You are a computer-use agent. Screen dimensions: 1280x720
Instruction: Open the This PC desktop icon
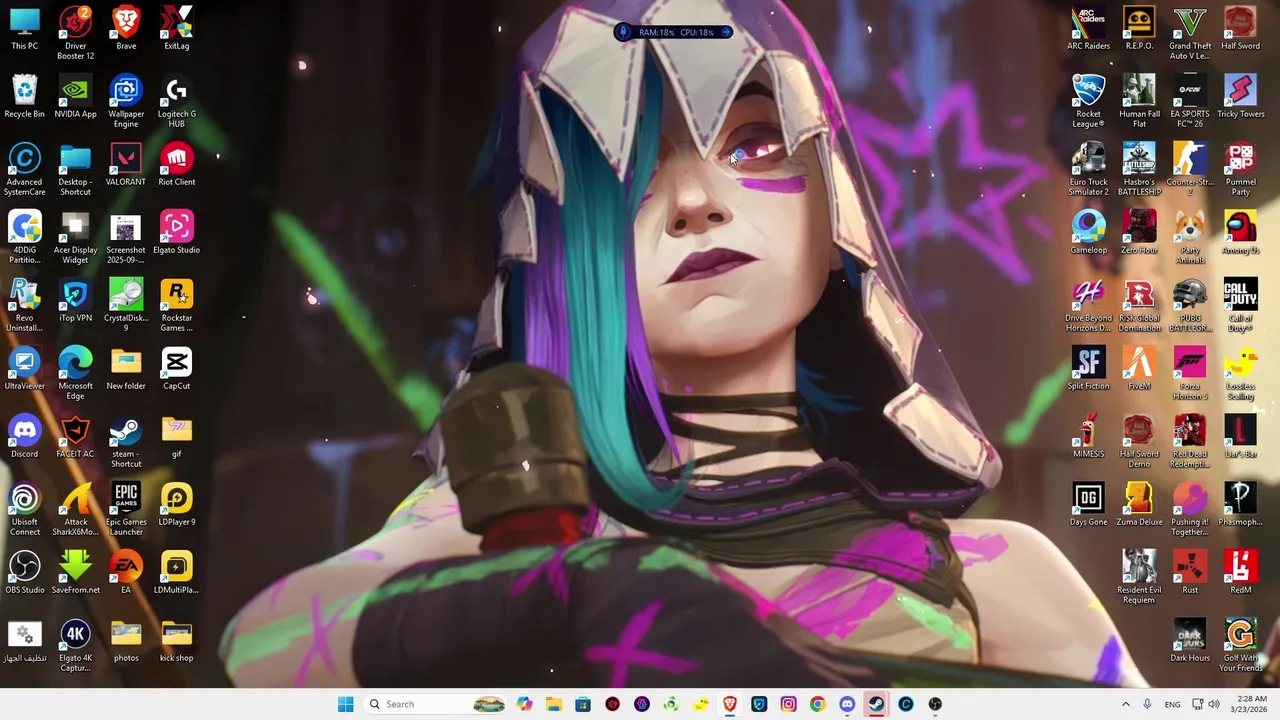(x=25, y=28)
